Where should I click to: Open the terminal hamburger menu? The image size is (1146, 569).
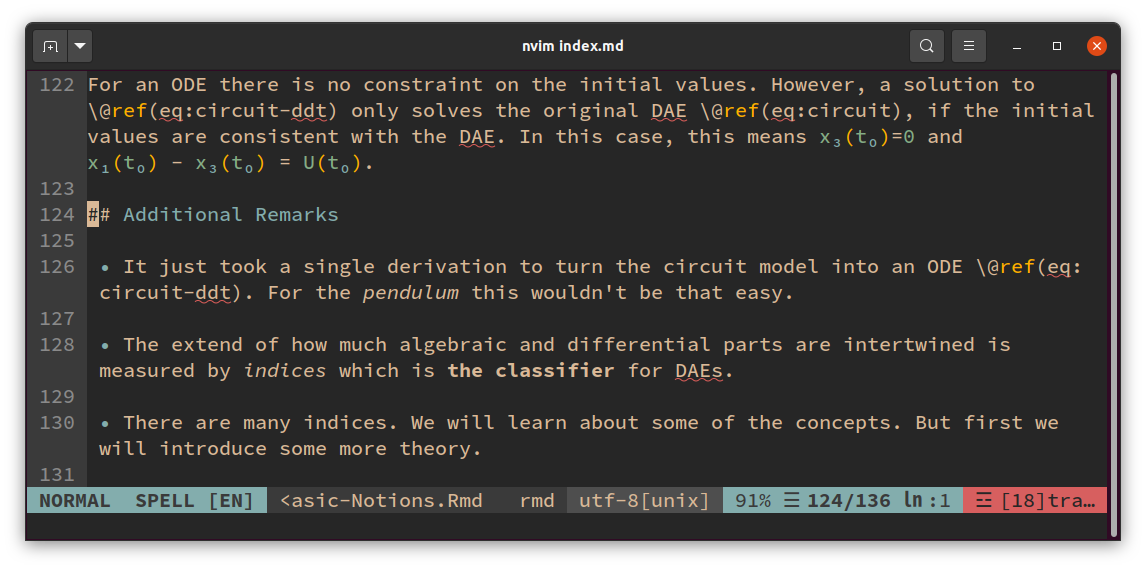pyautogui.click(x=968, y=46)
